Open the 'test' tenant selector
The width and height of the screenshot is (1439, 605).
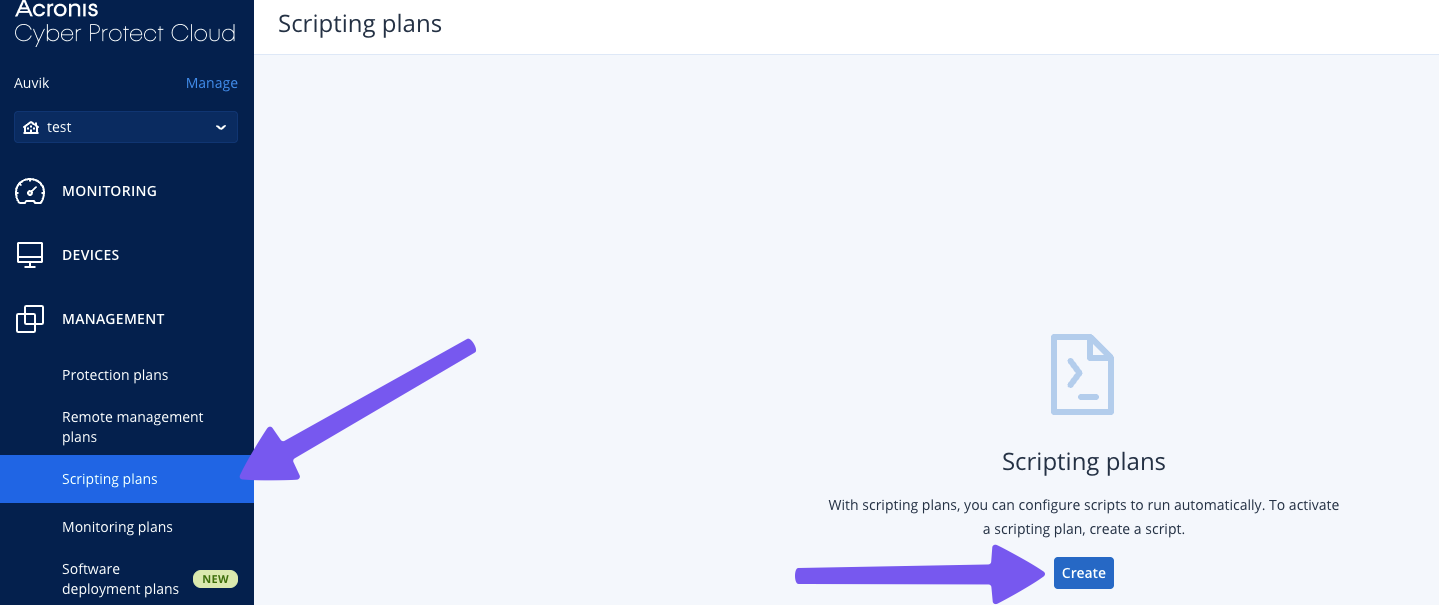(126, 127)
